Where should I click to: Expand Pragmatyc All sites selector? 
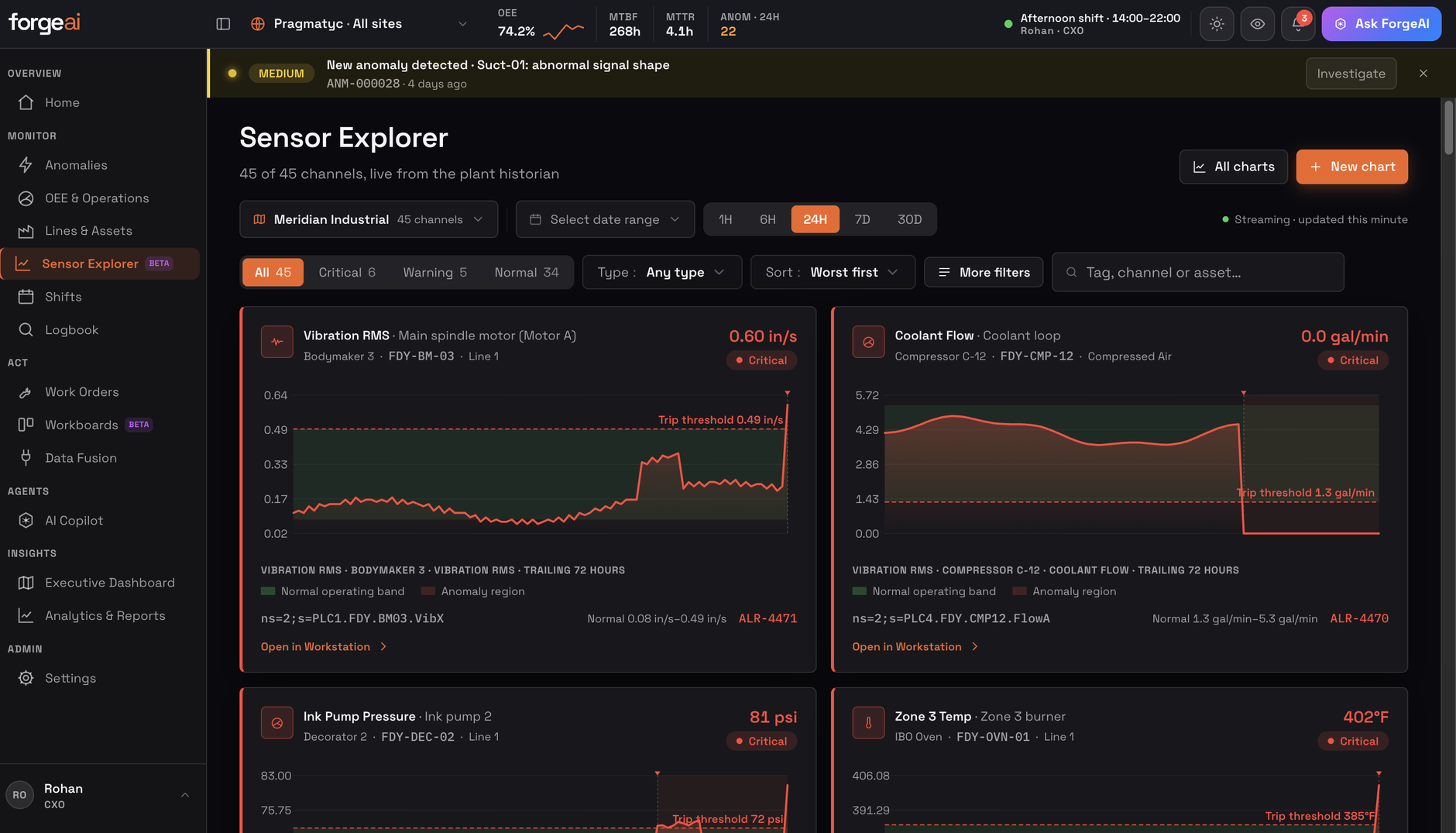359,24
